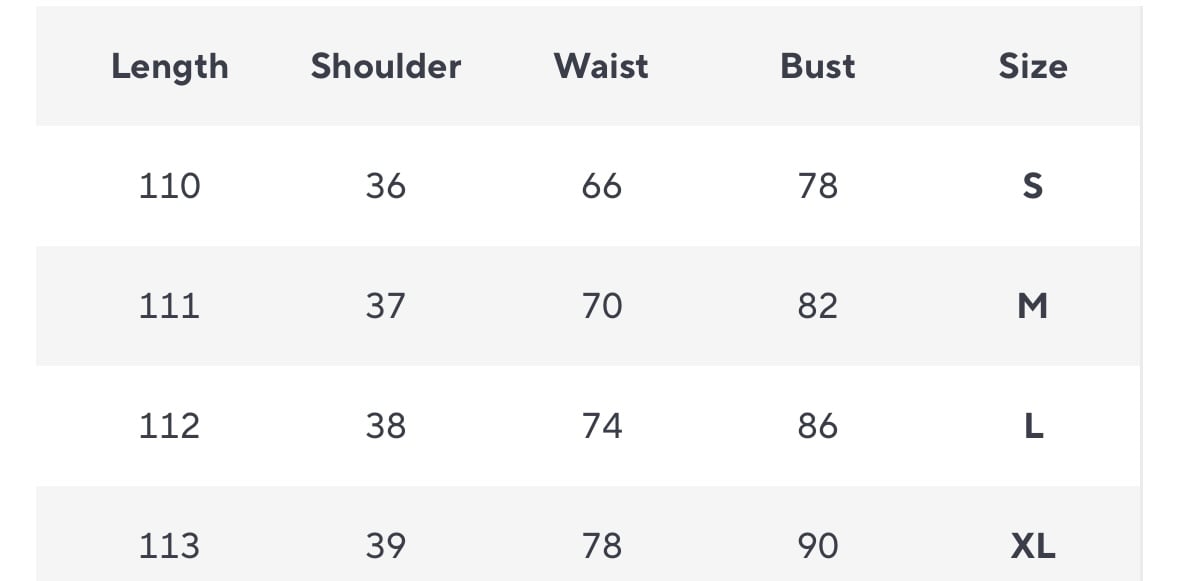The image size is (1179, 581).
Task: Select shoulder value 36
Action: coord(385,186)
